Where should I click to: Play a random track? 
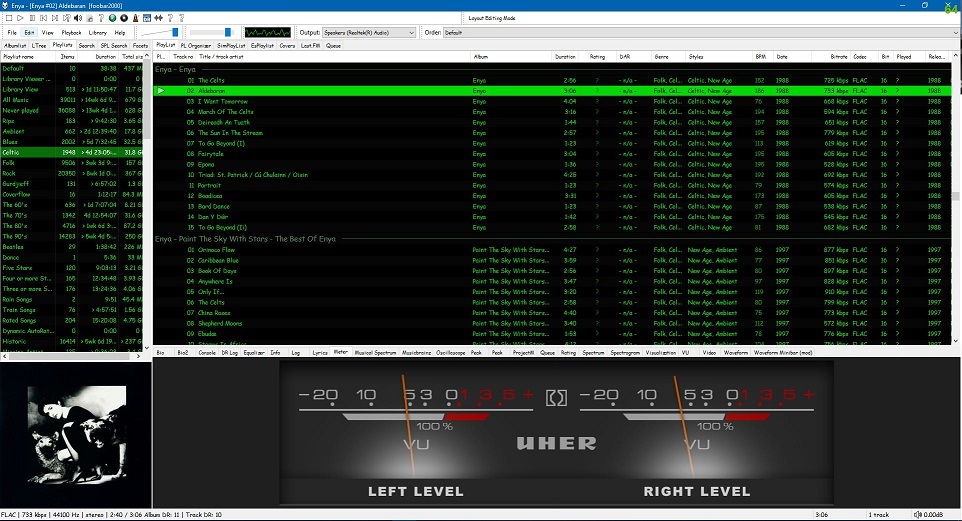pos(66,18)
